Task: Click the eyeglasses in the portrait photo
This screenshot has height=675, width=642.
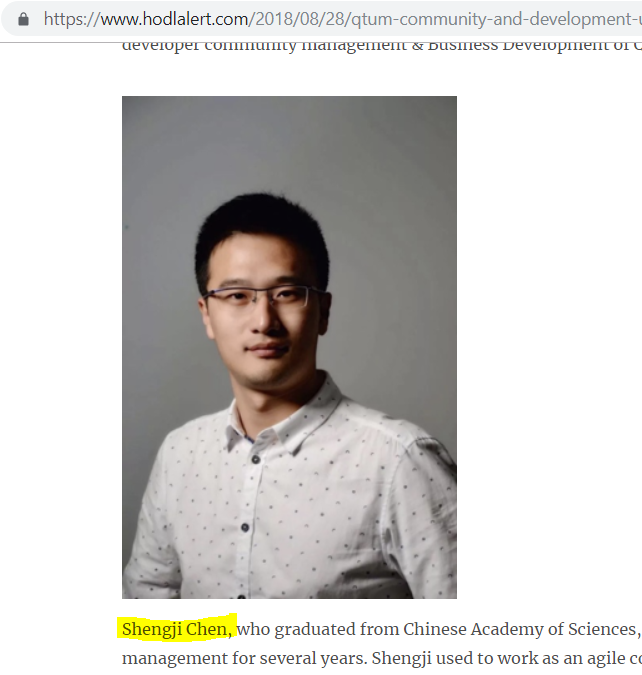Action: coord(266,296)
